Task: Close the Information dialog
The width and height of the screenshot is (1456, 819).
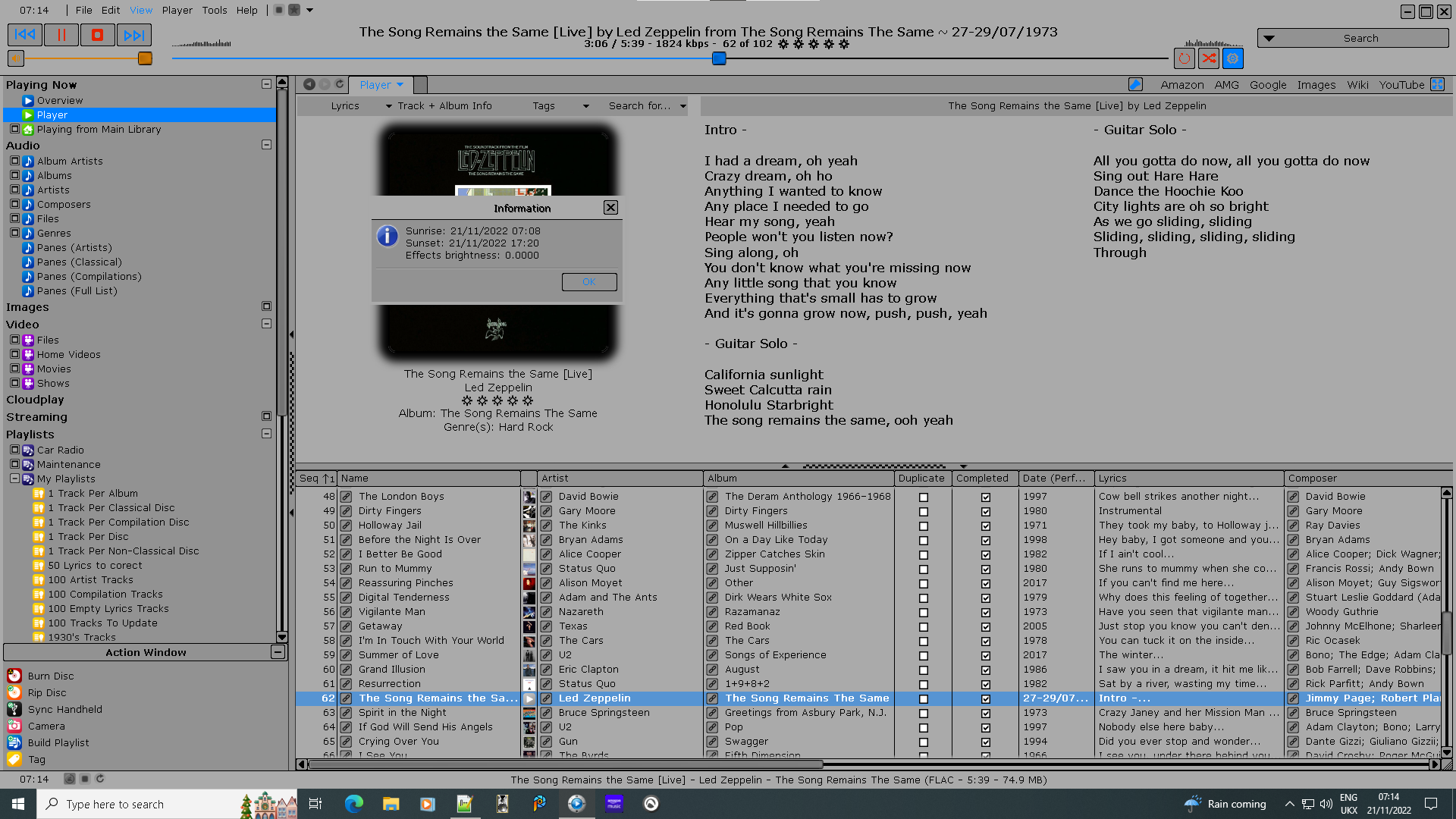Action: tap(610, 208)
